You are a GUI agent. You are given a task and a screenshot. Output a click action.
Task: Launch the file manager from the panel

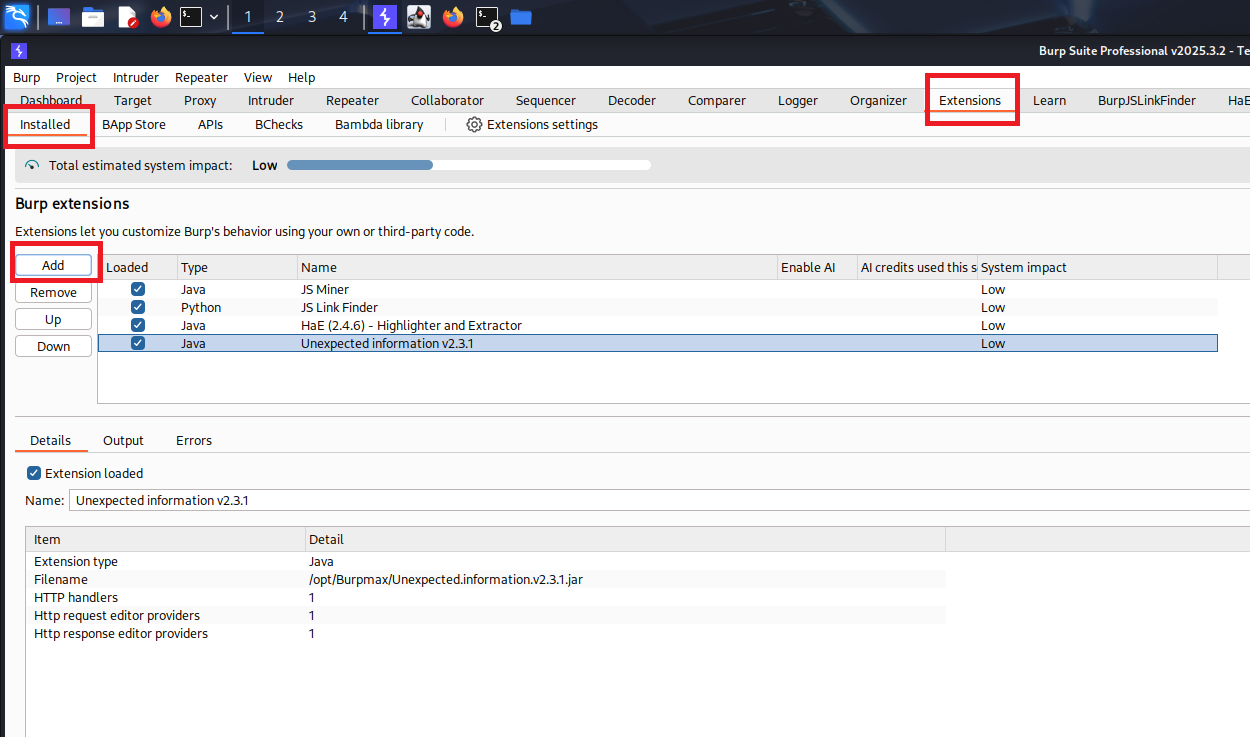(x=93, y=17)
